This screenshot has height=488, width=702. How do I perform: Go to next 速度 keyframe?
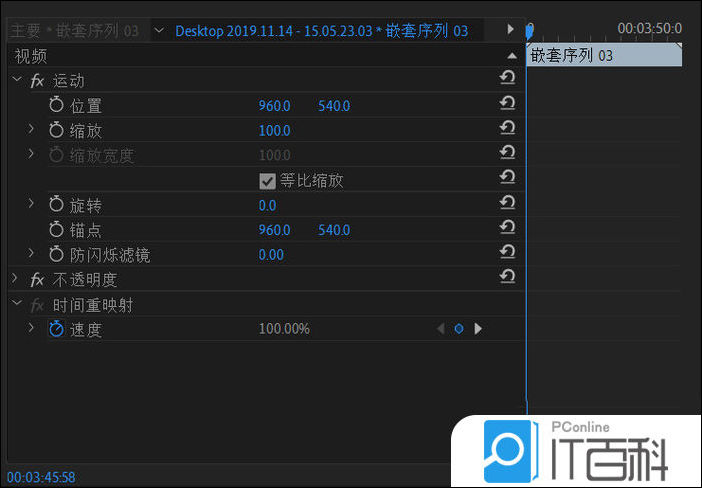tap(478, 329)
